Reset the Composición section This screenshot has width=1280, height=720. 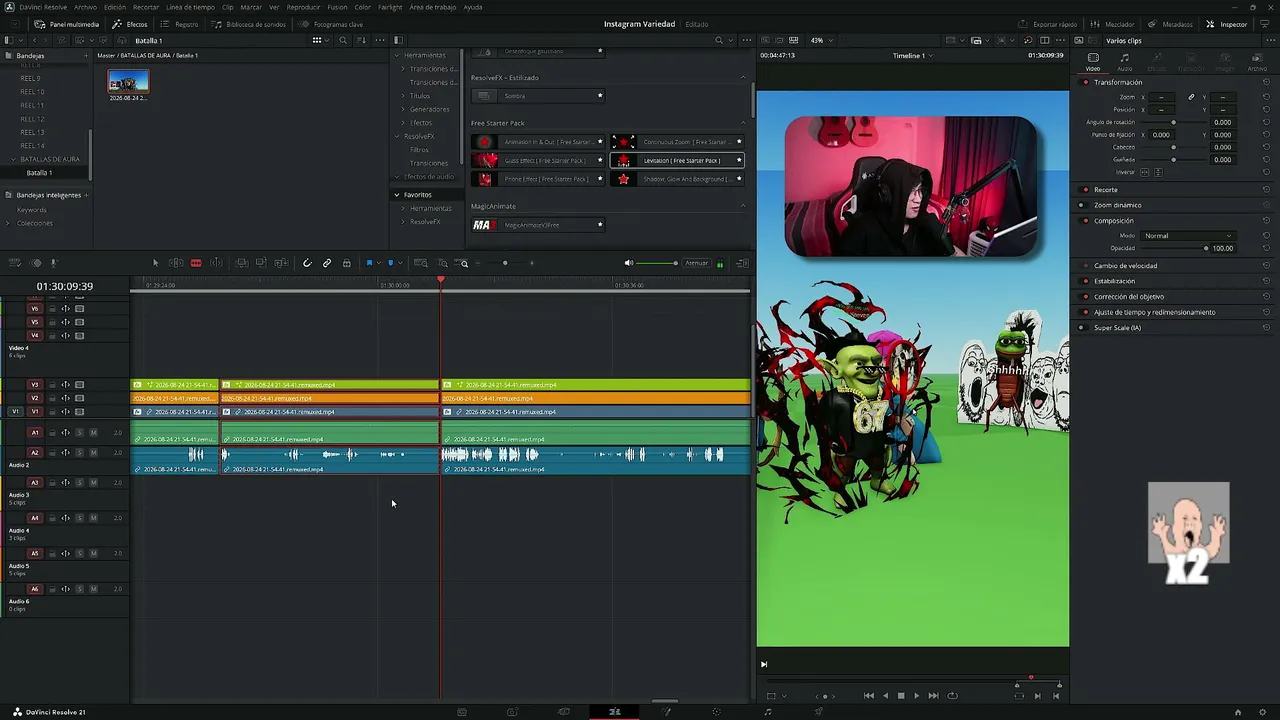[1266, 220]
